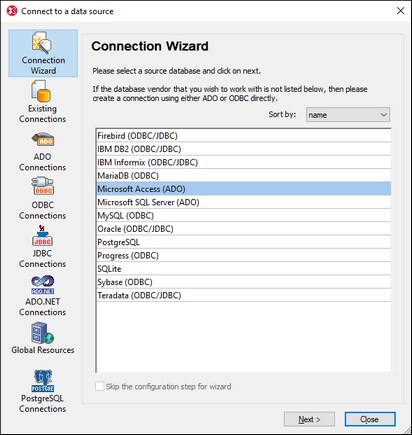Open the Global Resources icon

[x=43, y=339]
